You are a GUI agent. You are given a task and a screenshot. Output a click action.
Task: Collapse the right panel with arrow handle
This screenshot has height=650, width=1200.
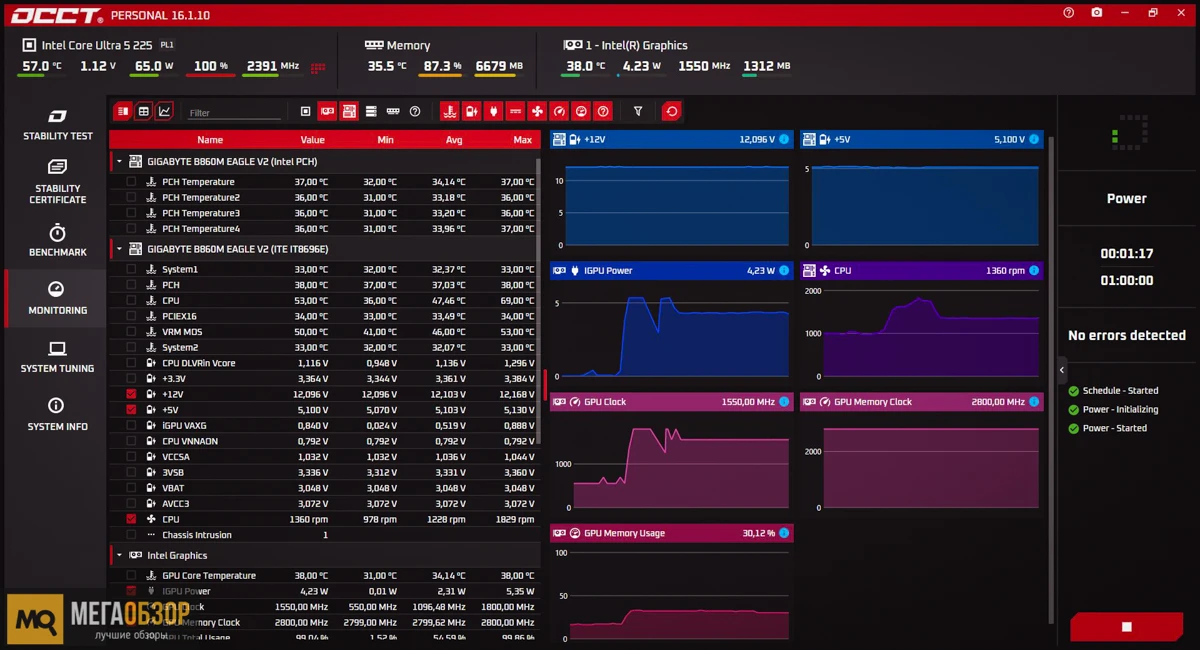[1062, 370]
